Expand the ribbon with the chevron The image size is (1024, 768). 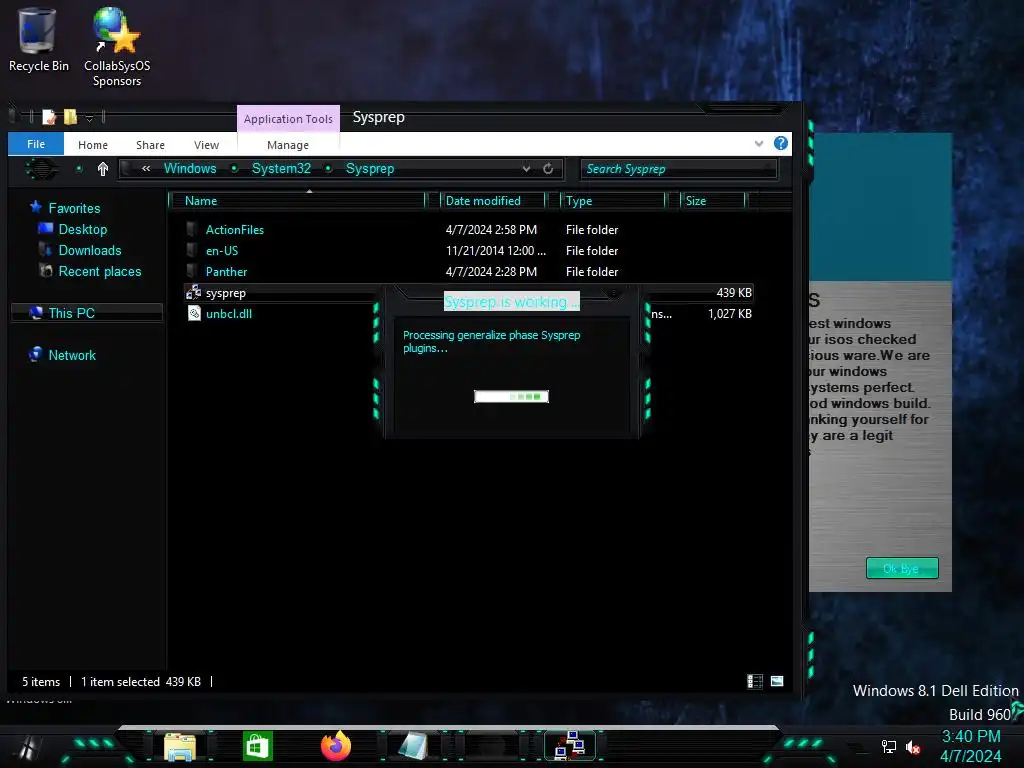pyautogui.click(x=759, y=144)
